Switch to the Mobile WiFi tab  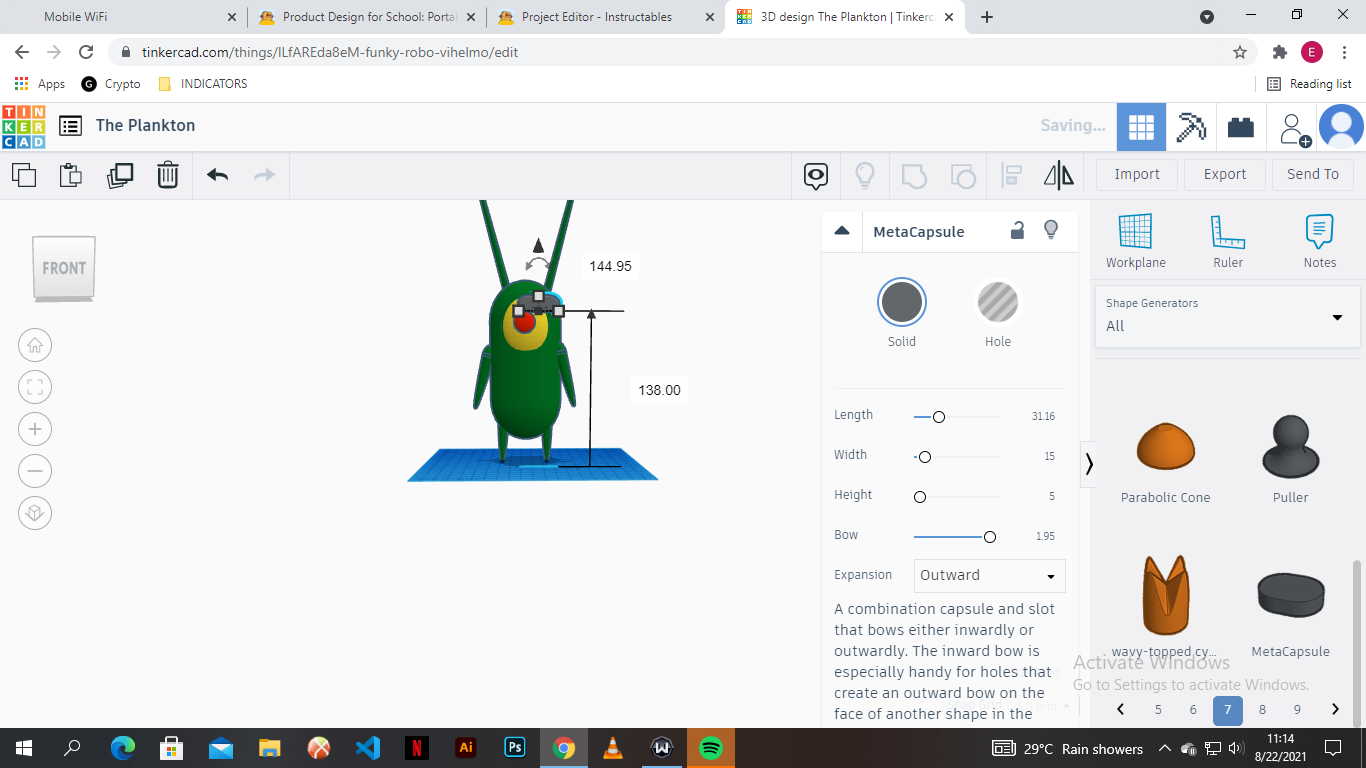[123, 17]
